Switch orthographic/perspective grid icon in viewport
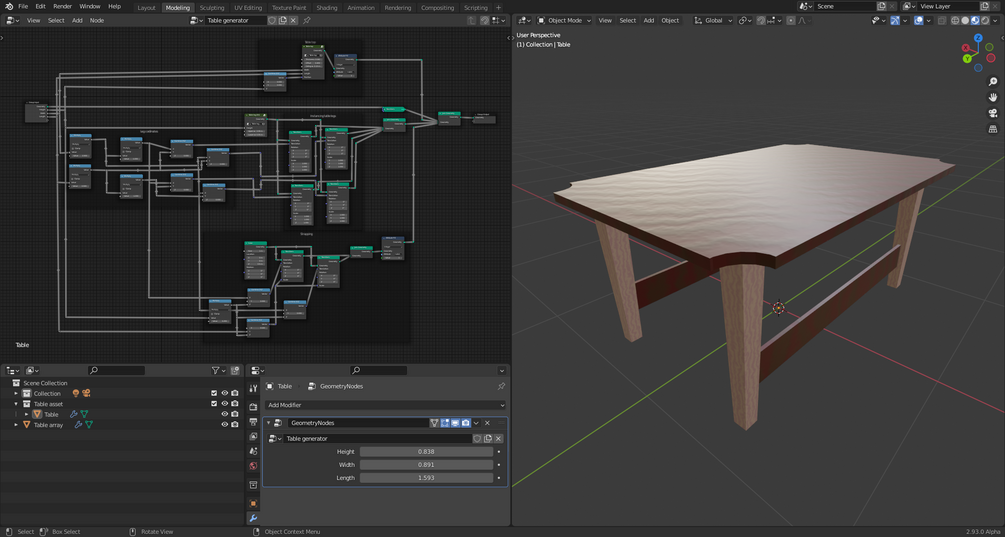Screen dimensions: 1005x537 coord(993,129)
